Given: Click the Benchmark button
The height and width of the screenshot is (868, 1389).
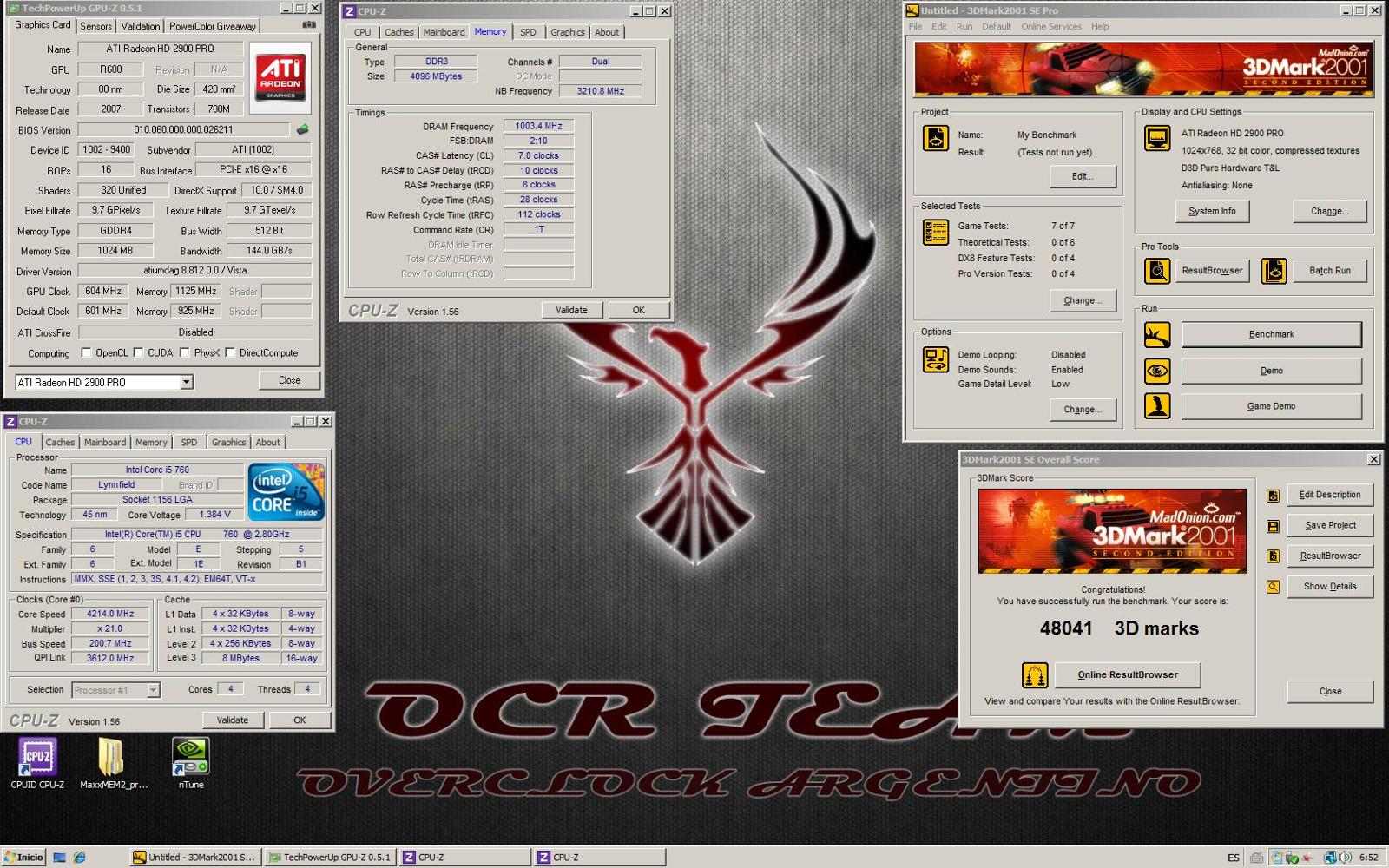Looking at the screenshot, I should (x=1271, y=334).
